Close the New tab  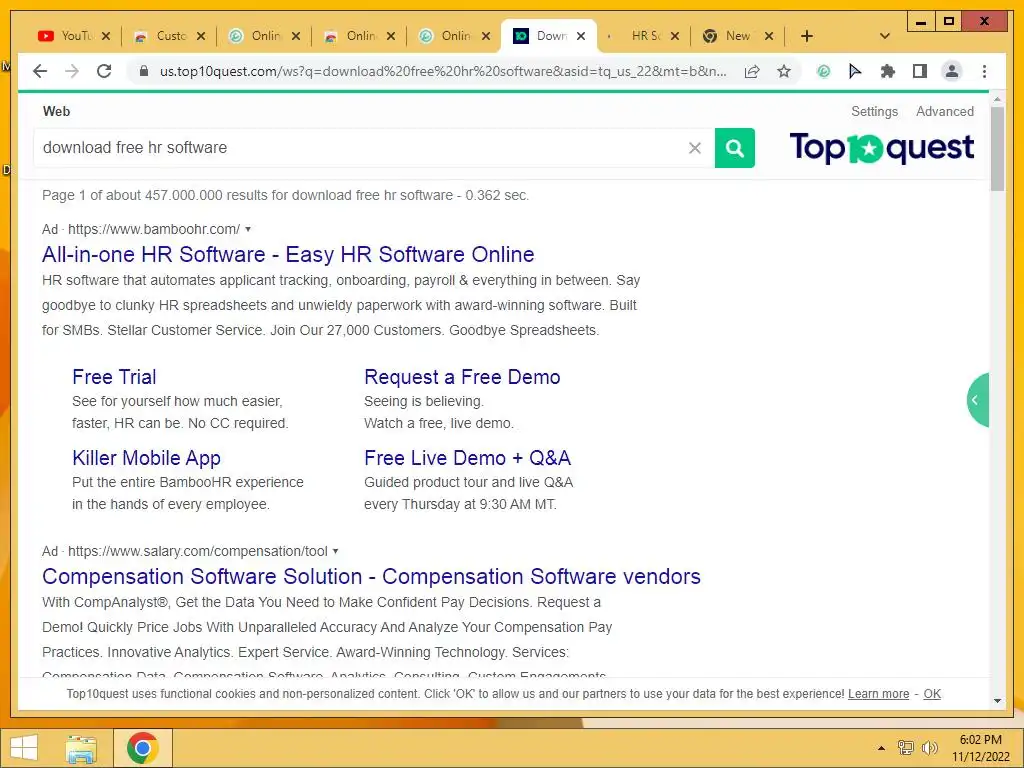(x=769, y=36)
